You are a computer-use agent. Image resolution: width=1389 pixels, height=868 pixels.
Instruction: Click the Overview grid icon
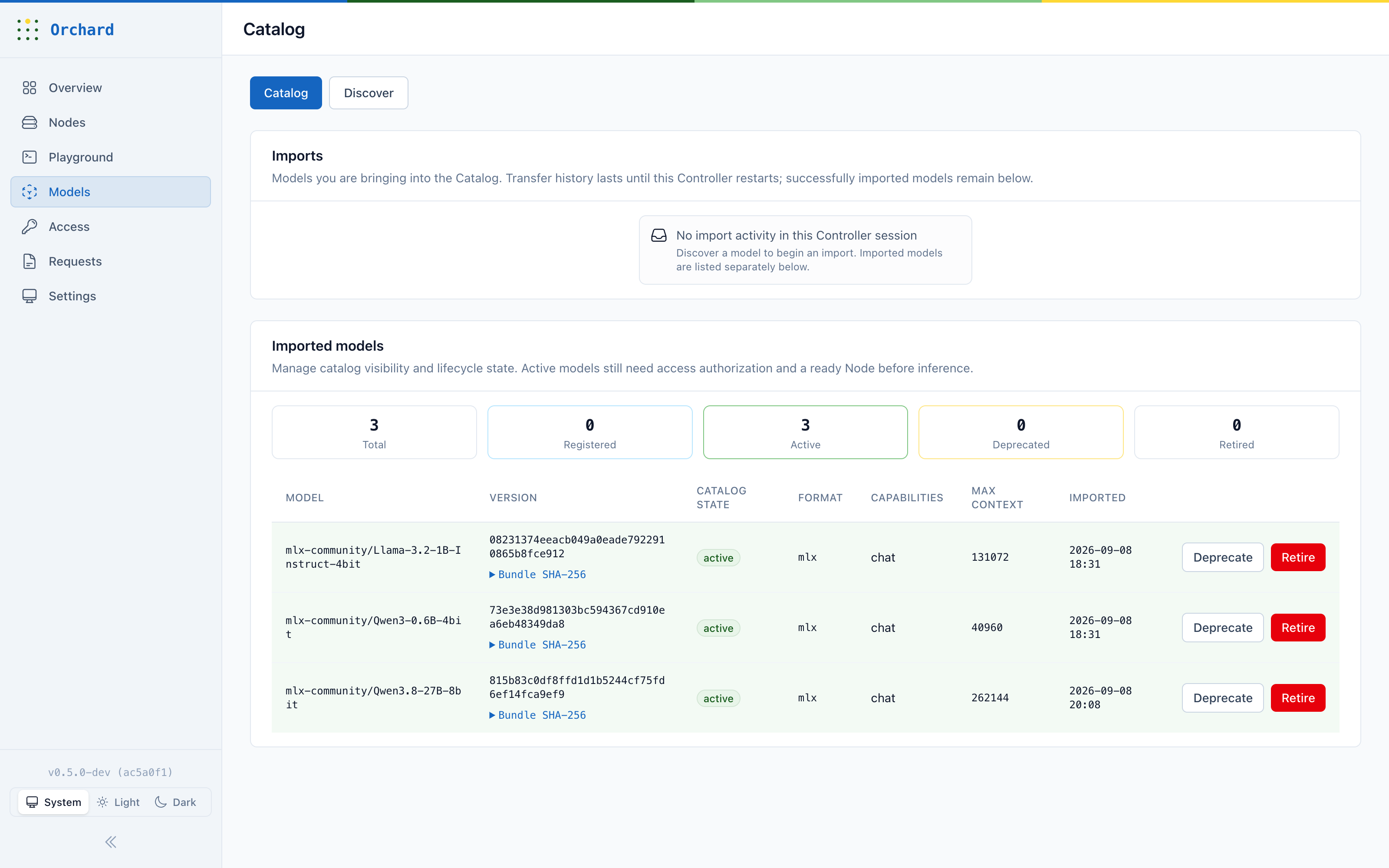point(29,88)
